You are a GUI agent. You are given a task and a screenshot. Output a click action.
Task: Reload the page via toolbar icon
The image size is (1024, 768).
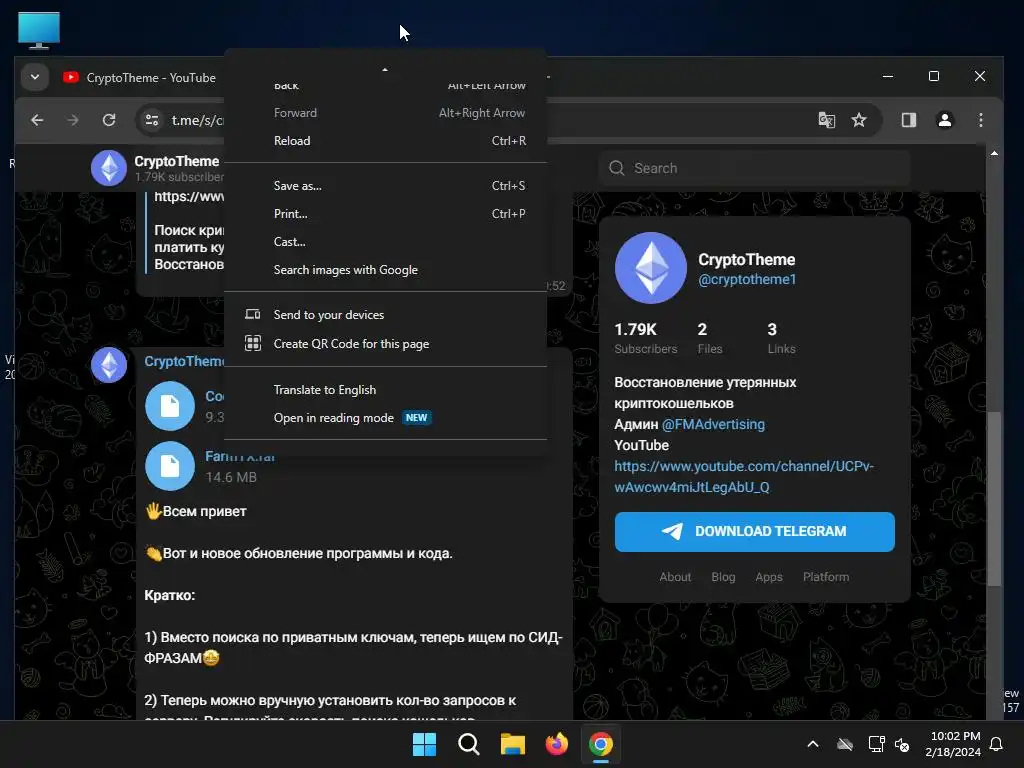[109, 120]
